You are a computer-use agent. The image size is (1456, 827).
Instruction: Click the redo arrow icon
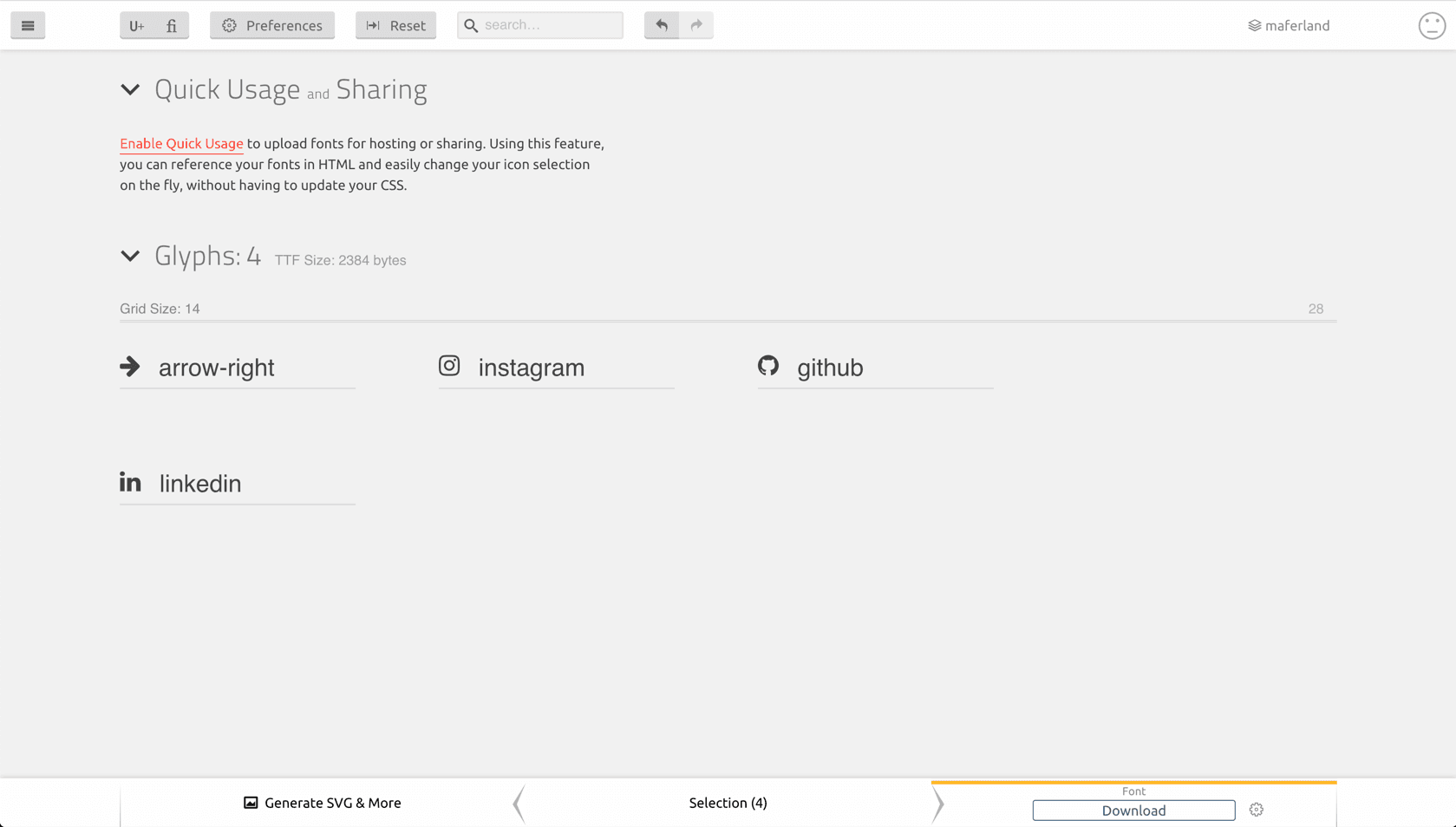click(695, 25)
